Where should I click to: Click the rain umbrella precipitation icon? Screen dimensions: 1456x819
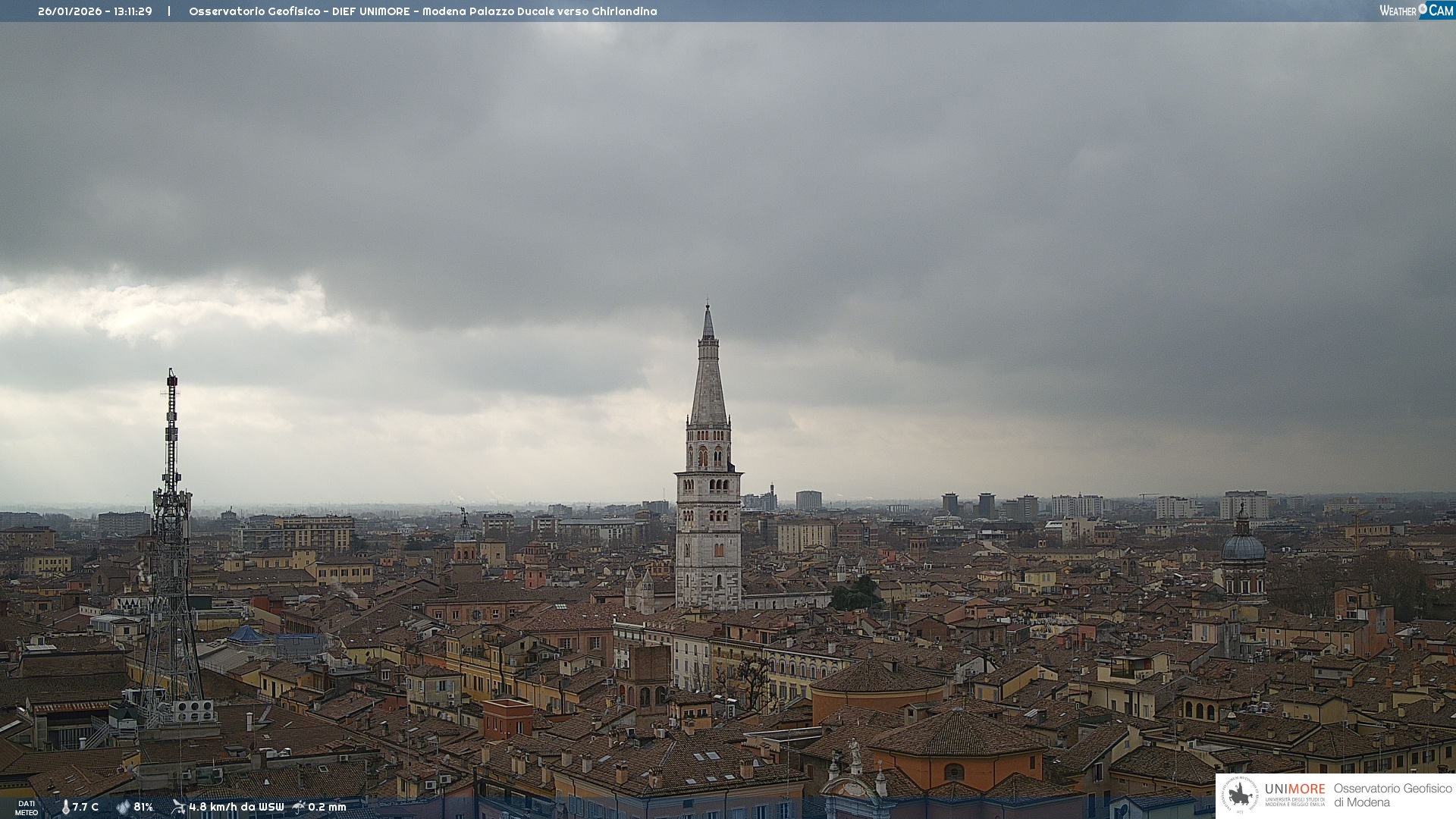(x=299, y=807)
